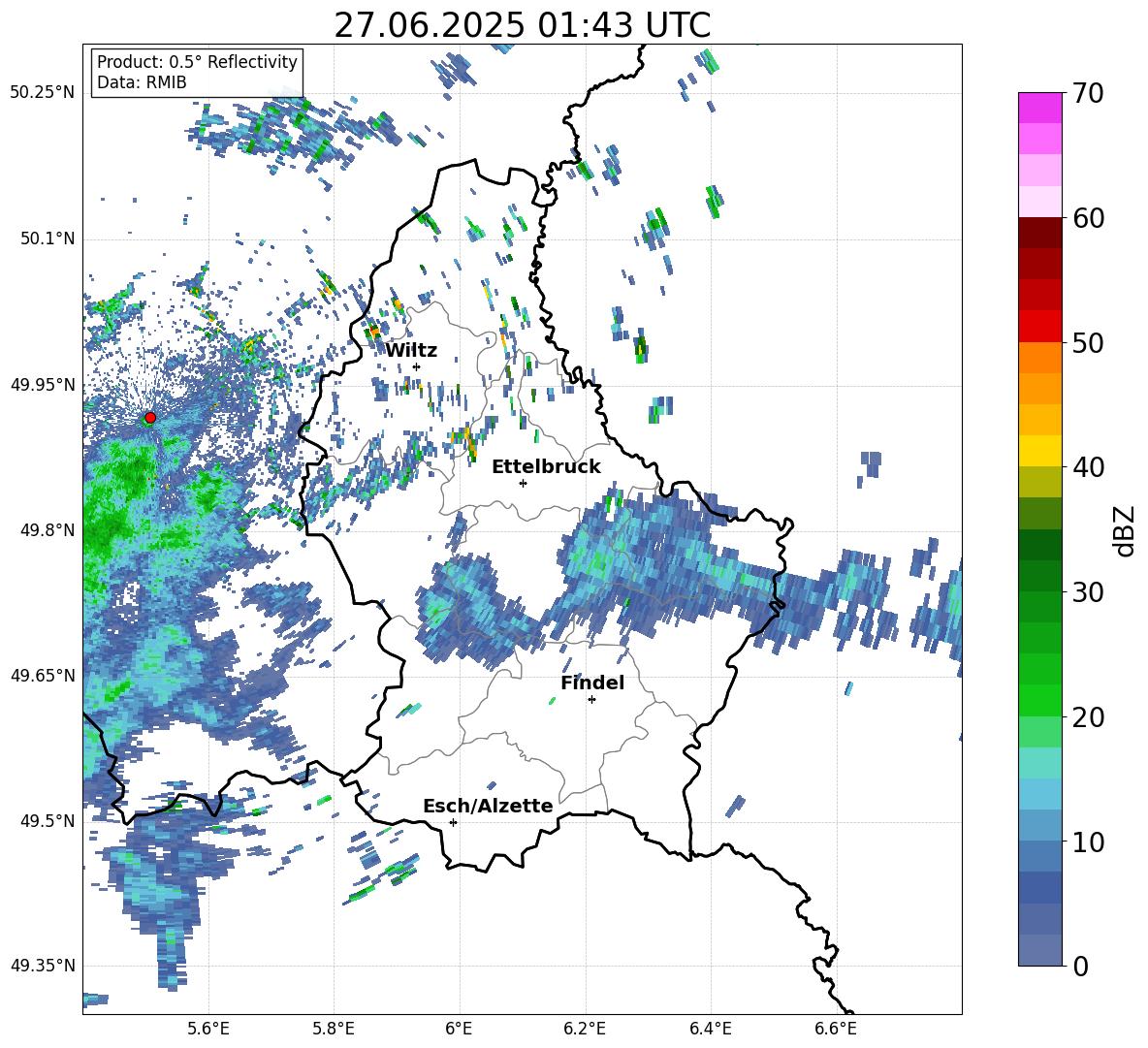Click the 6.6°E longitude label
Screen dimensions: 1148x1048
(x=836, y=1030)
